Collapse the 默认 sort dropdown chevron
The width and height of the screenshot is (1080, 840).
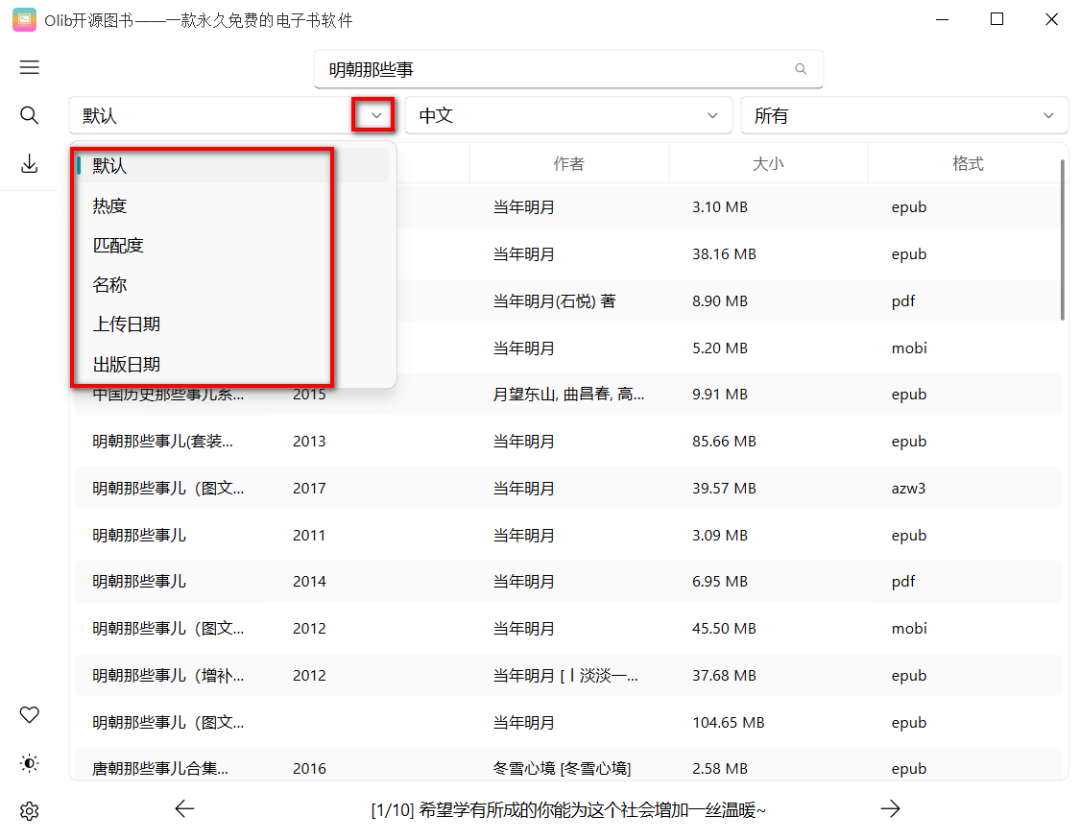tap(376, 116)
